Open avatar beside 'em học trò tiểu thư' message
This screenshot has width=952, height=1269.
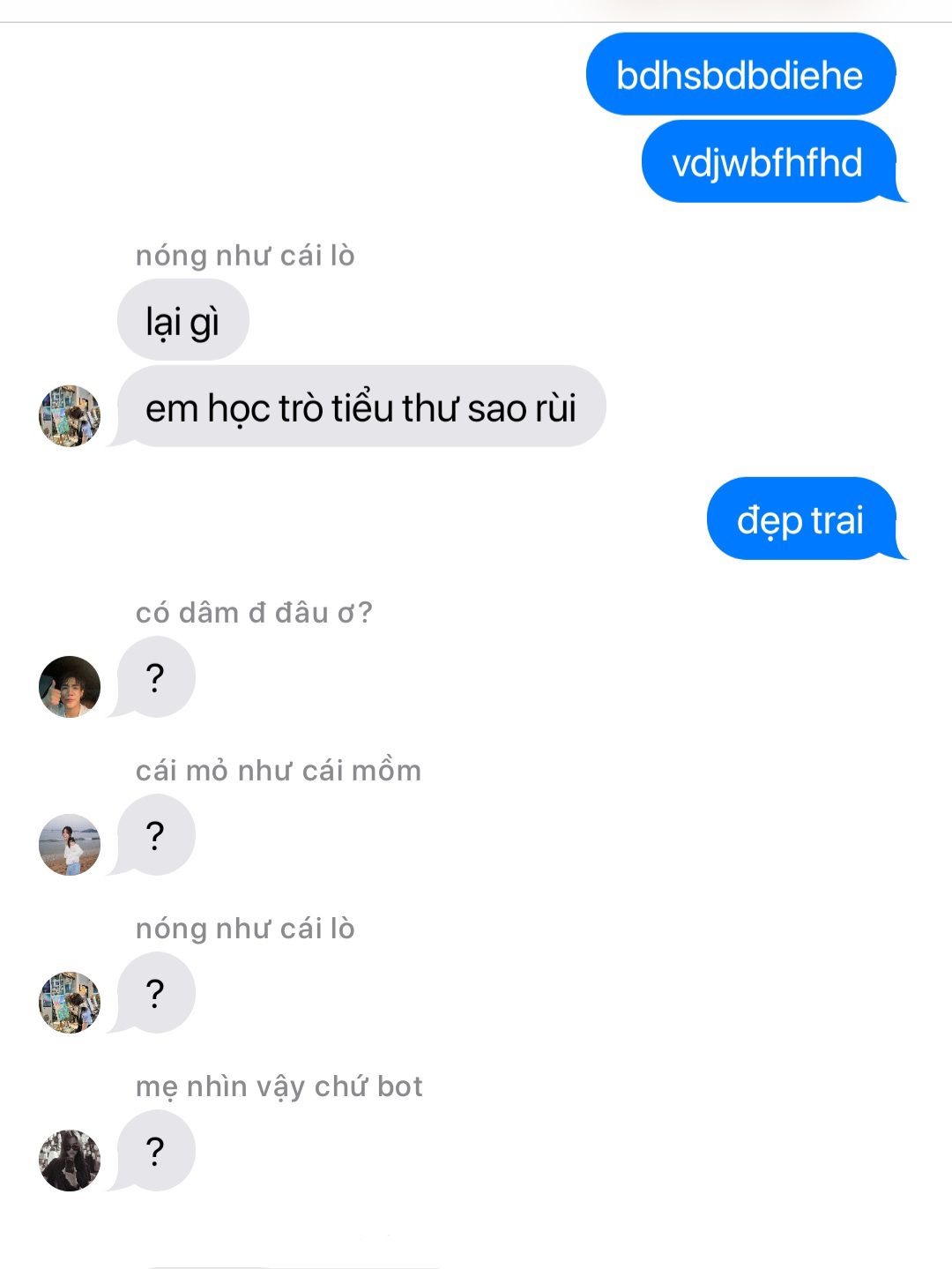click(x=70, y=415)
